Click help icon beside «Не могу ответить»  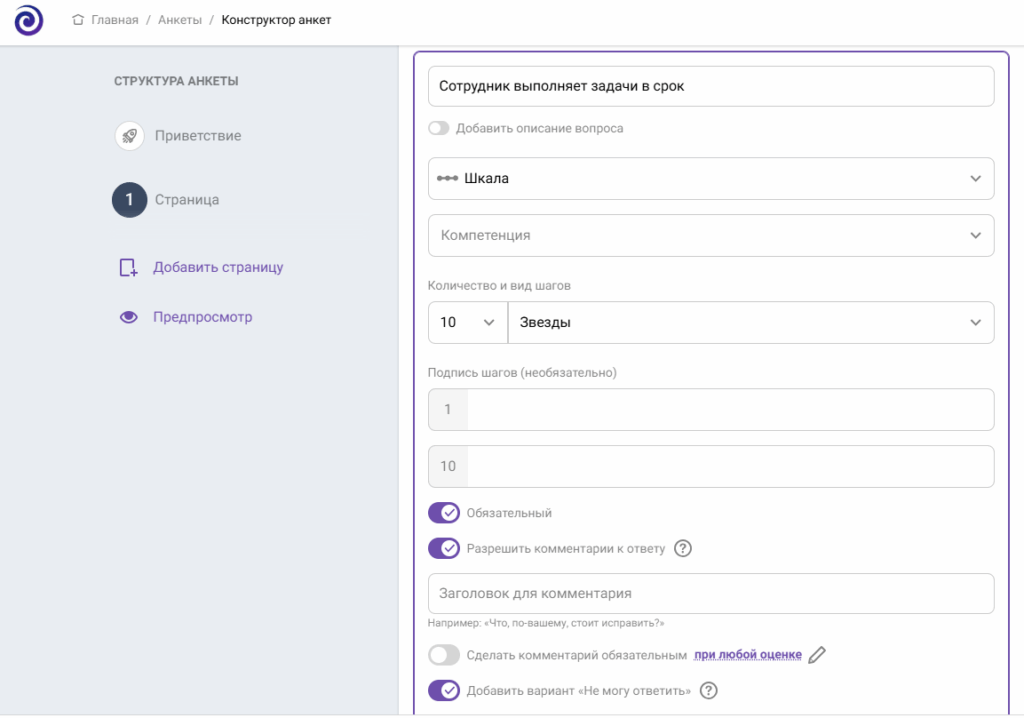[709, 690]
